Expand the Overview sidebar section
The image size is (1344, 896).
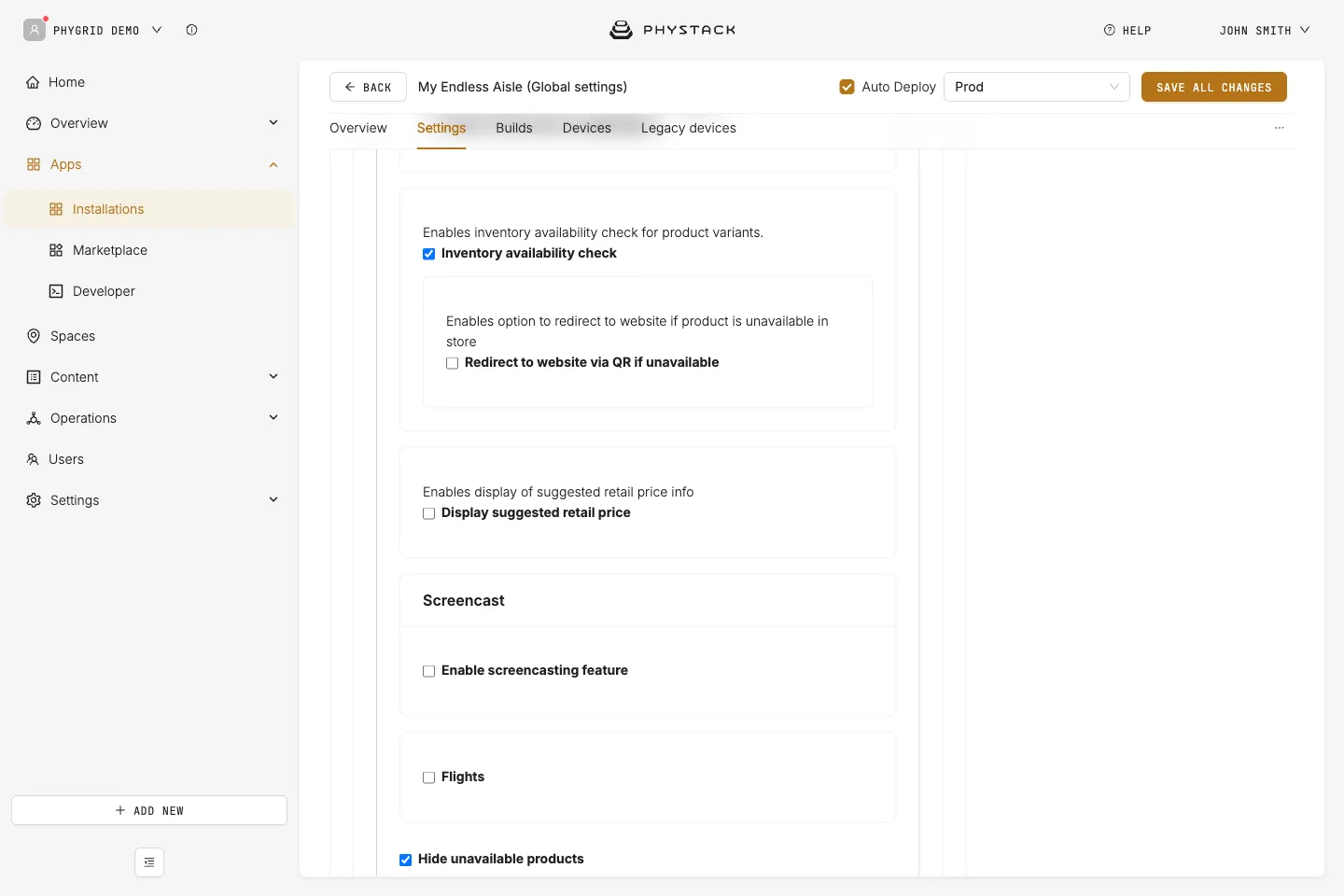[x=273, y=122]
